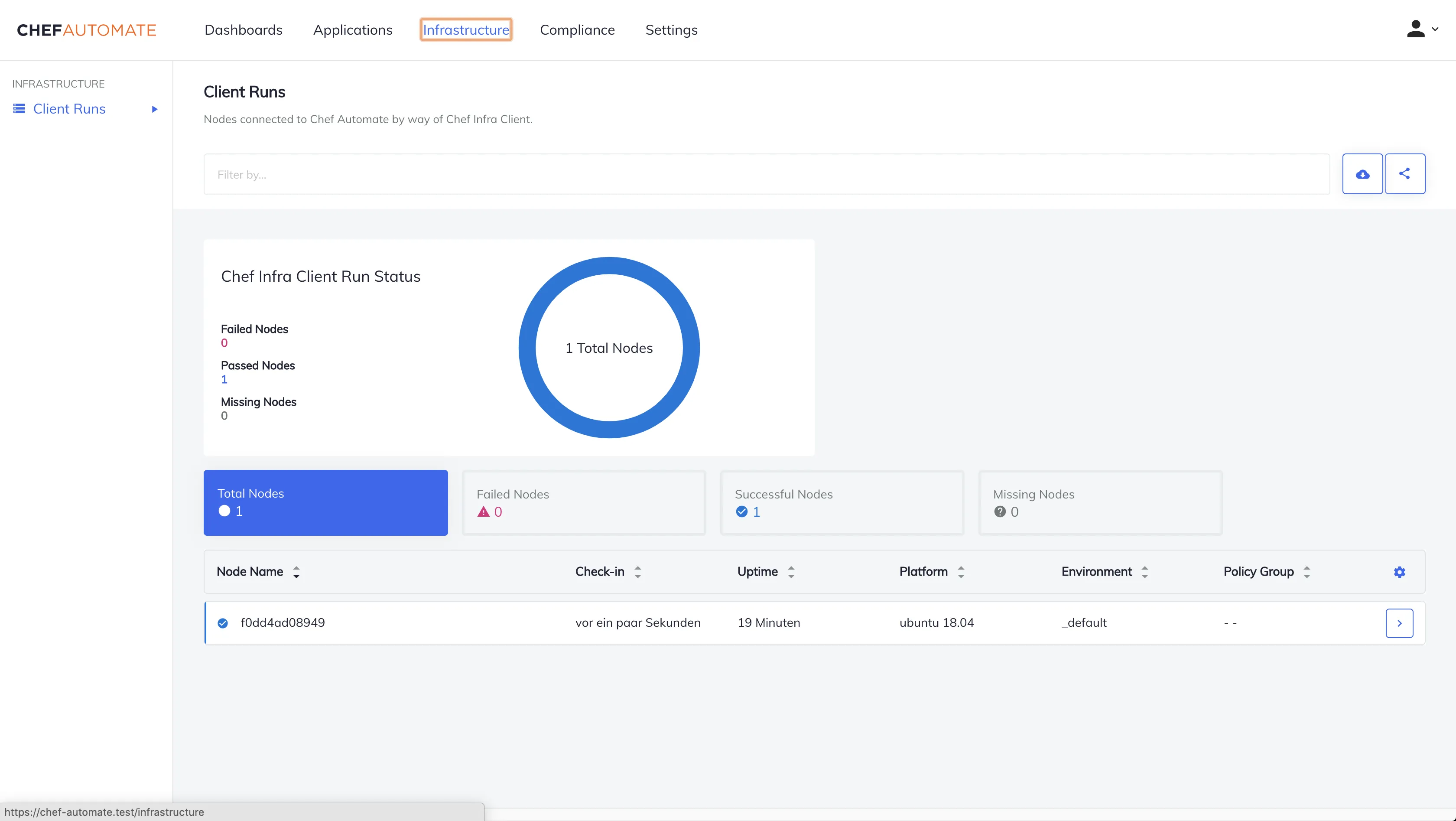Image resolution: width=1456 pixels, height=821 pixels.
Task: Click 'Chef Infra Client Run Status' title
Action: [321, 277]
